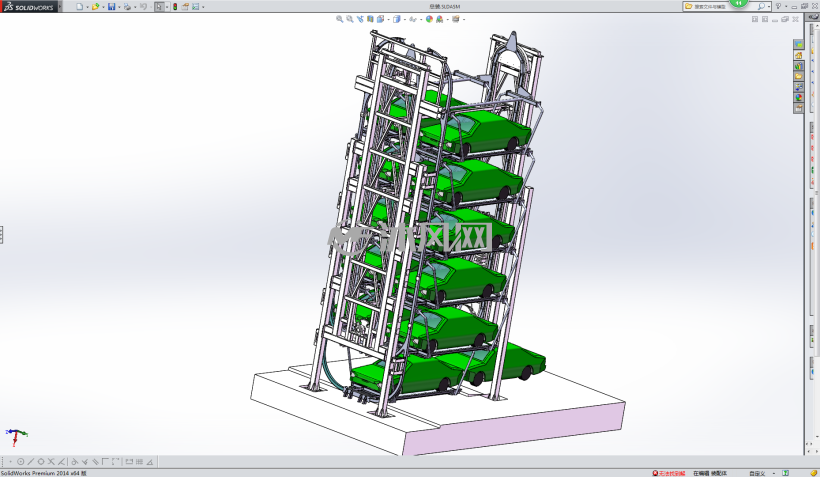Toggle Hide/Show Items glasses icon

tap(413, 19)
